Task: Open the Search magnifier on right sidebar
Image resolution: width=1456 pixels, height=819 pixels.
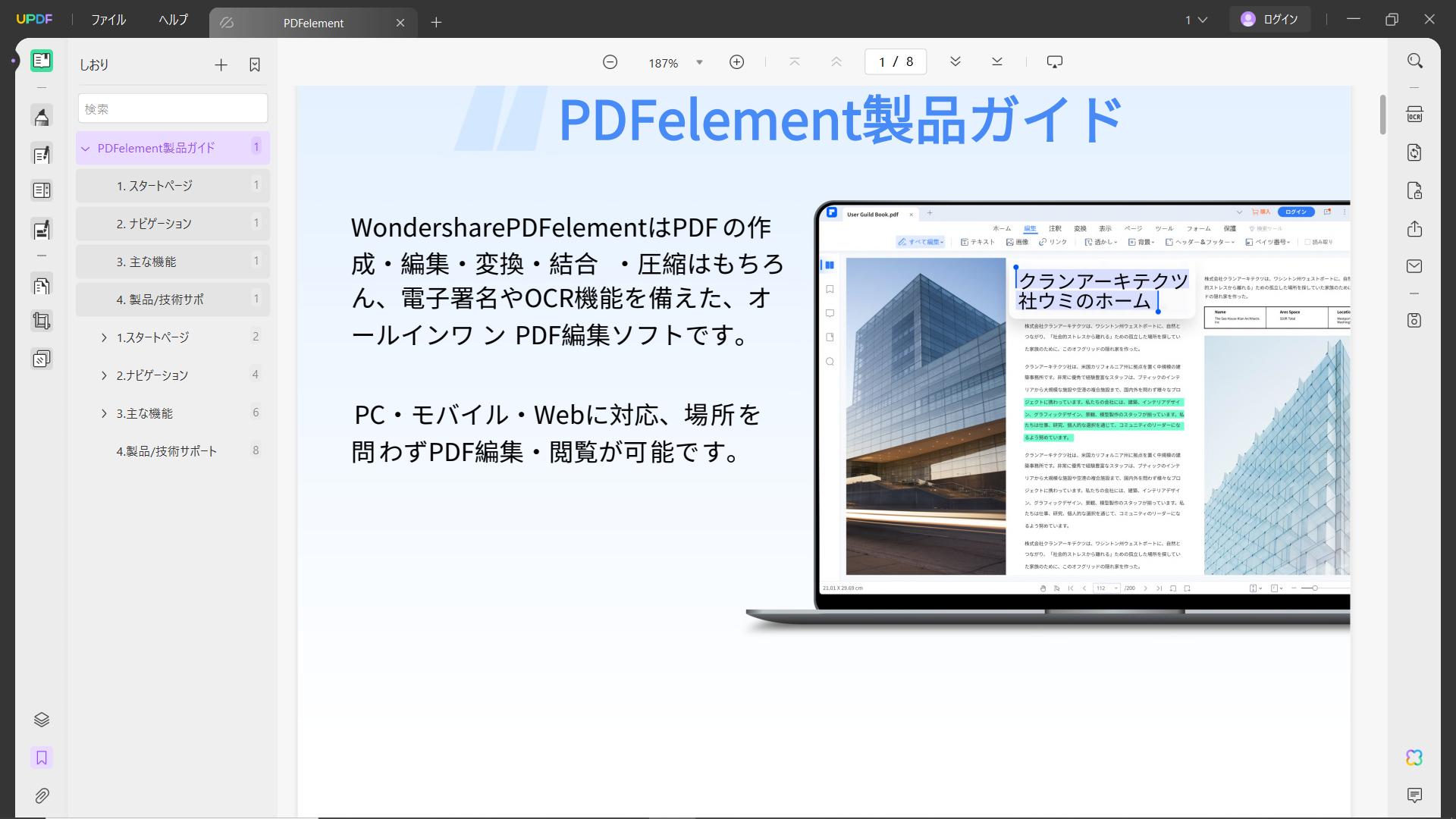Action: (x=1414, y=61)
